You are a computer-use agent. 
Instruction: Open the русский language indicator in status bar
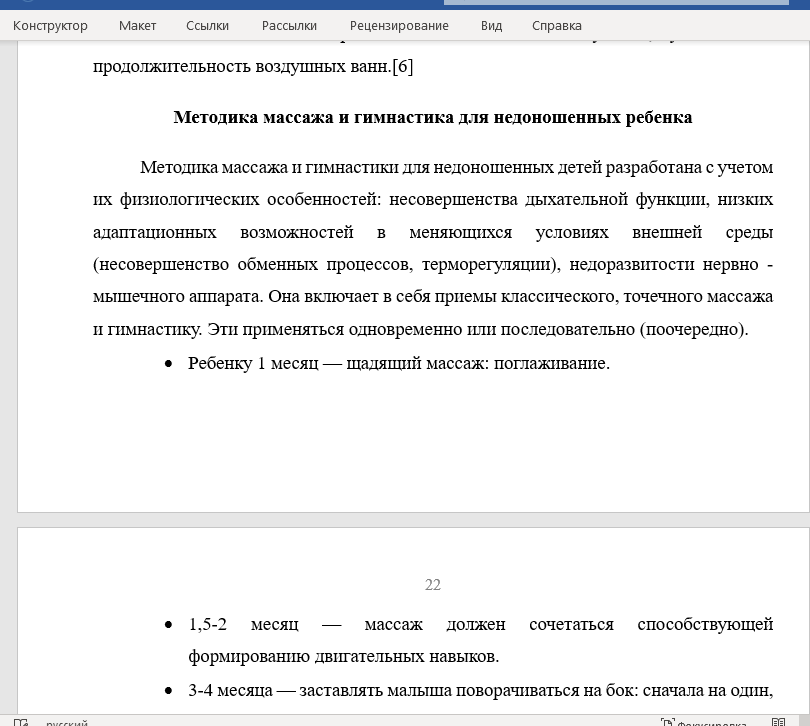point(66,721)
